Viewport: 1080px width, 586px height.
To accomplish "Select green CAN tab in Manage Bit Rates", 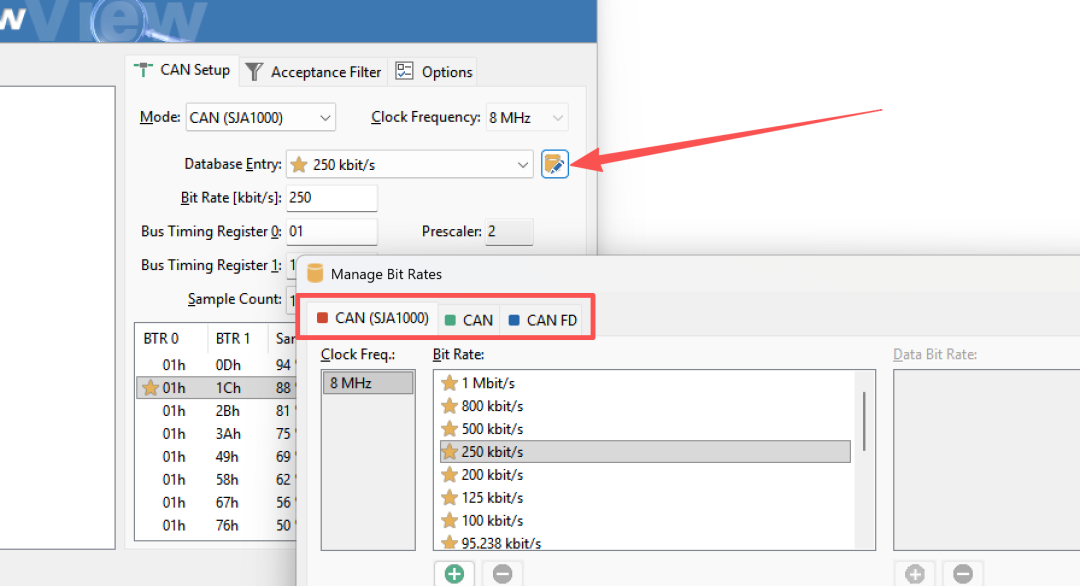I will (469, 320).
